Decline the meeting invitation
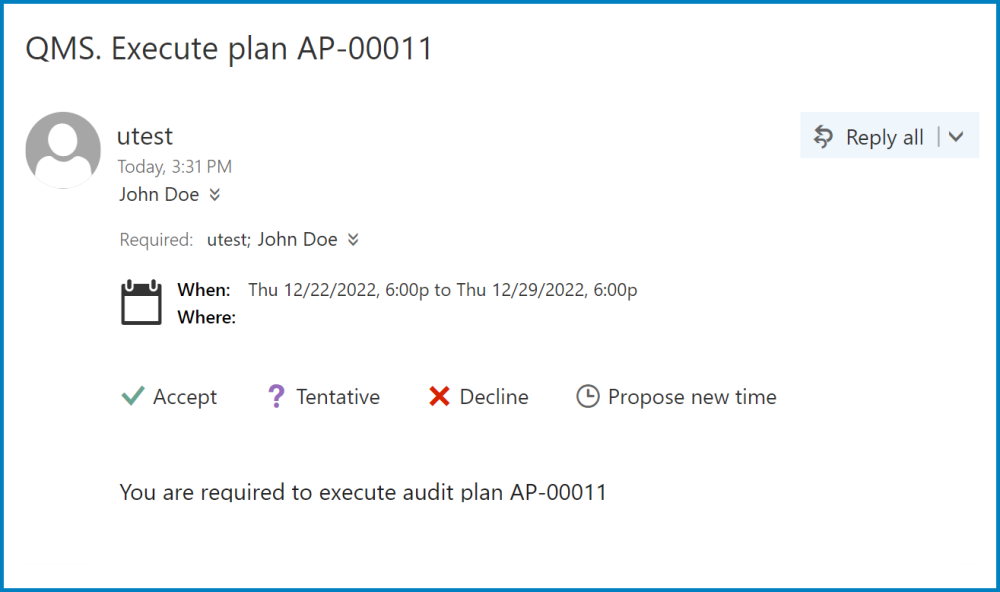 (491, 396)
